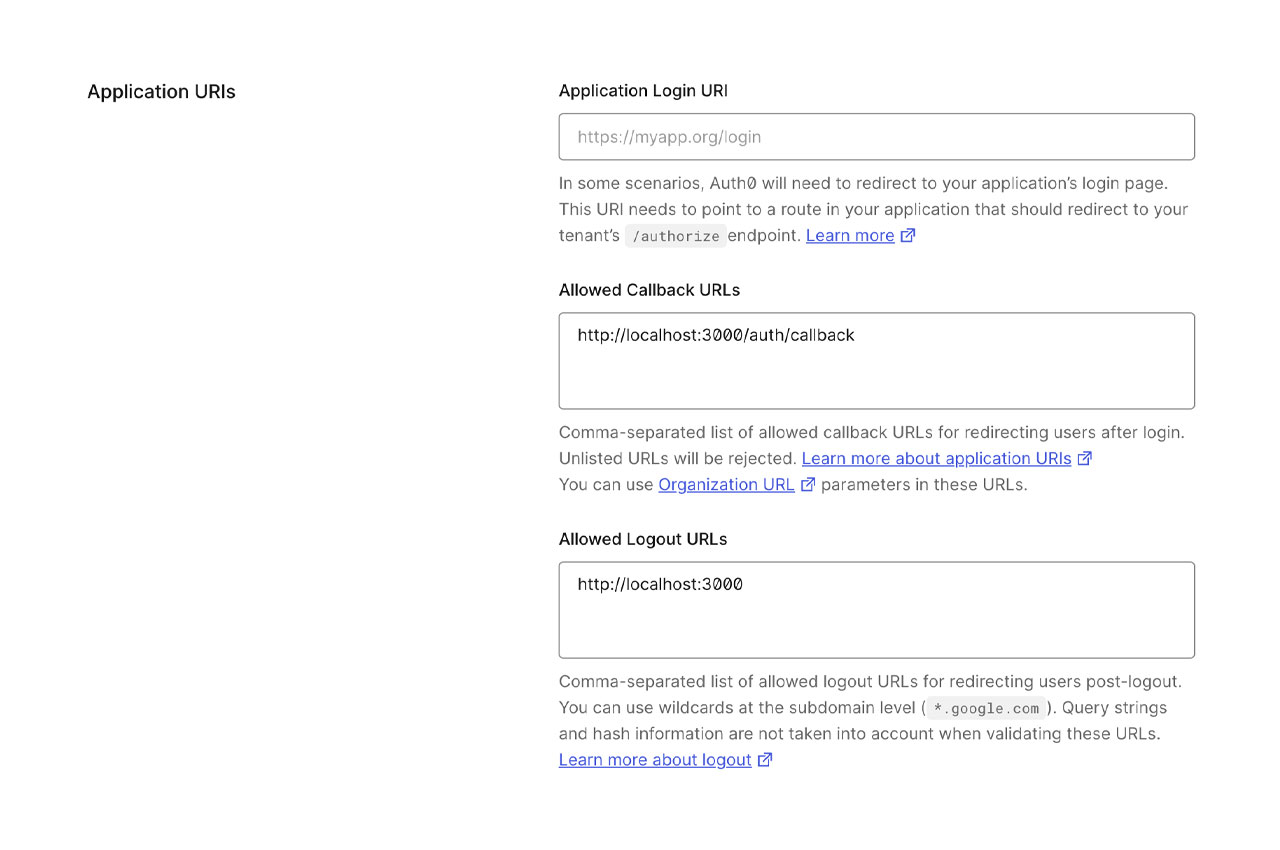Open the Organization URL link
Viewport: 1280px width, 850px height.
[725, 484]
